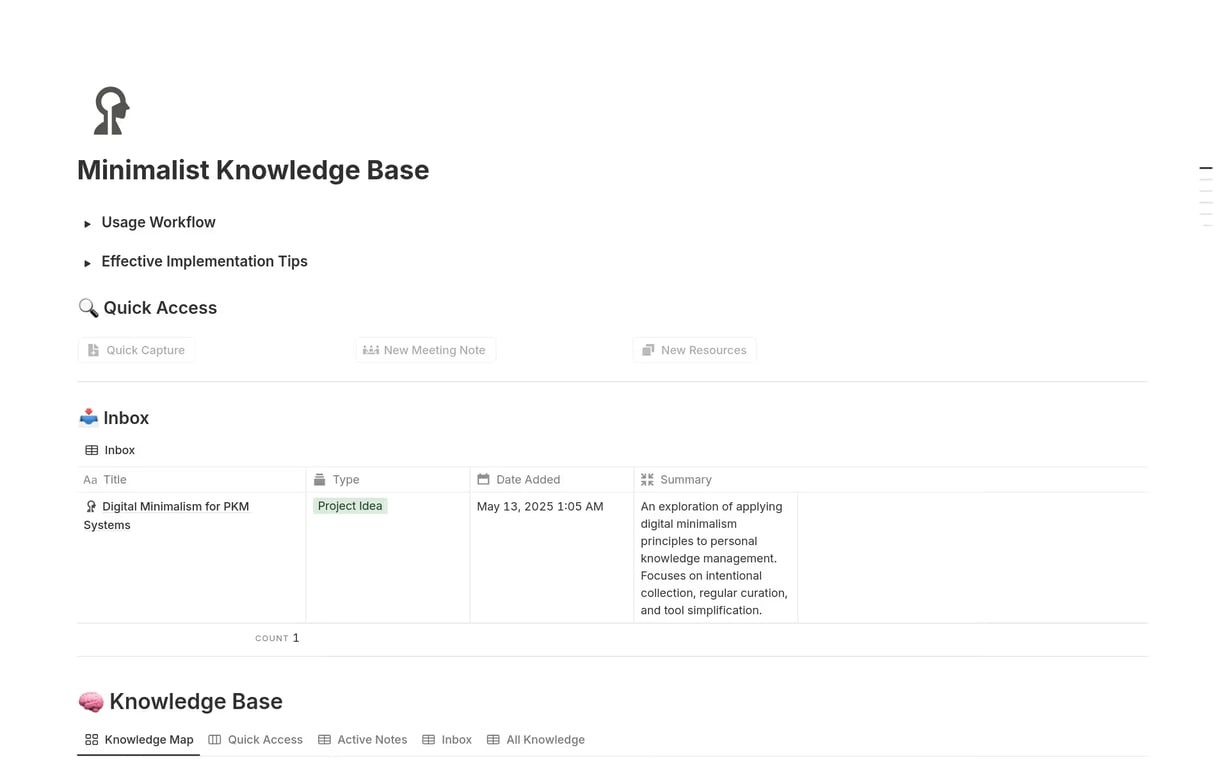This screenshot has height=768, width=1229.
Task: Switch to the Knowledge Map tab
Action: pyautogui.click(x=139, y=740)
